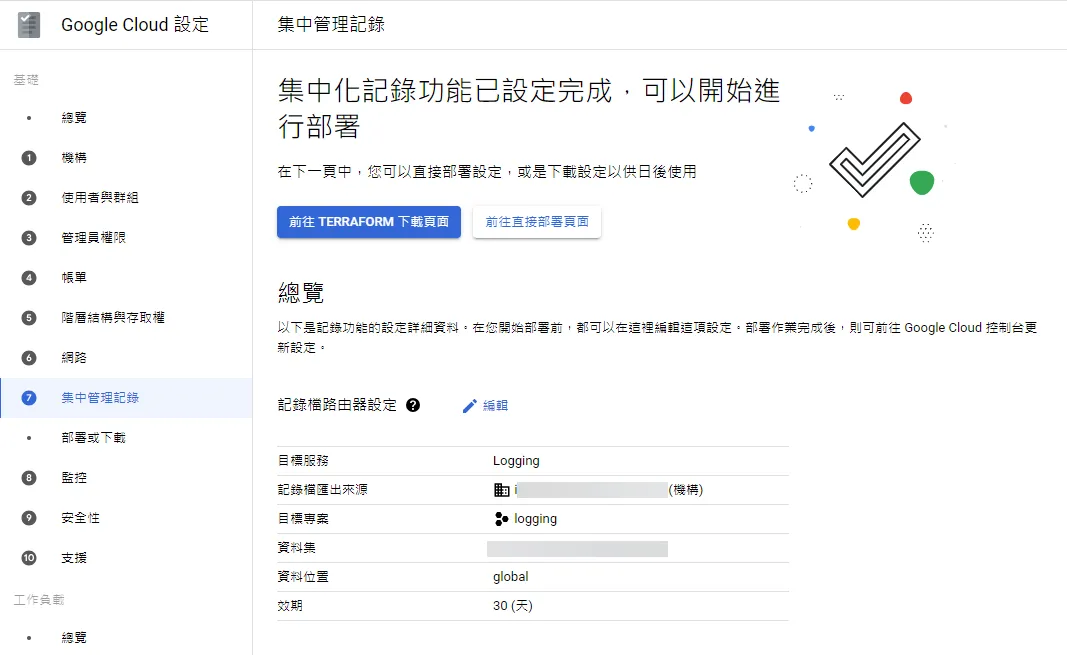Click 前往直接部署頁面 button
Screen dimensions: 1067x655
[x=537, y=222]
